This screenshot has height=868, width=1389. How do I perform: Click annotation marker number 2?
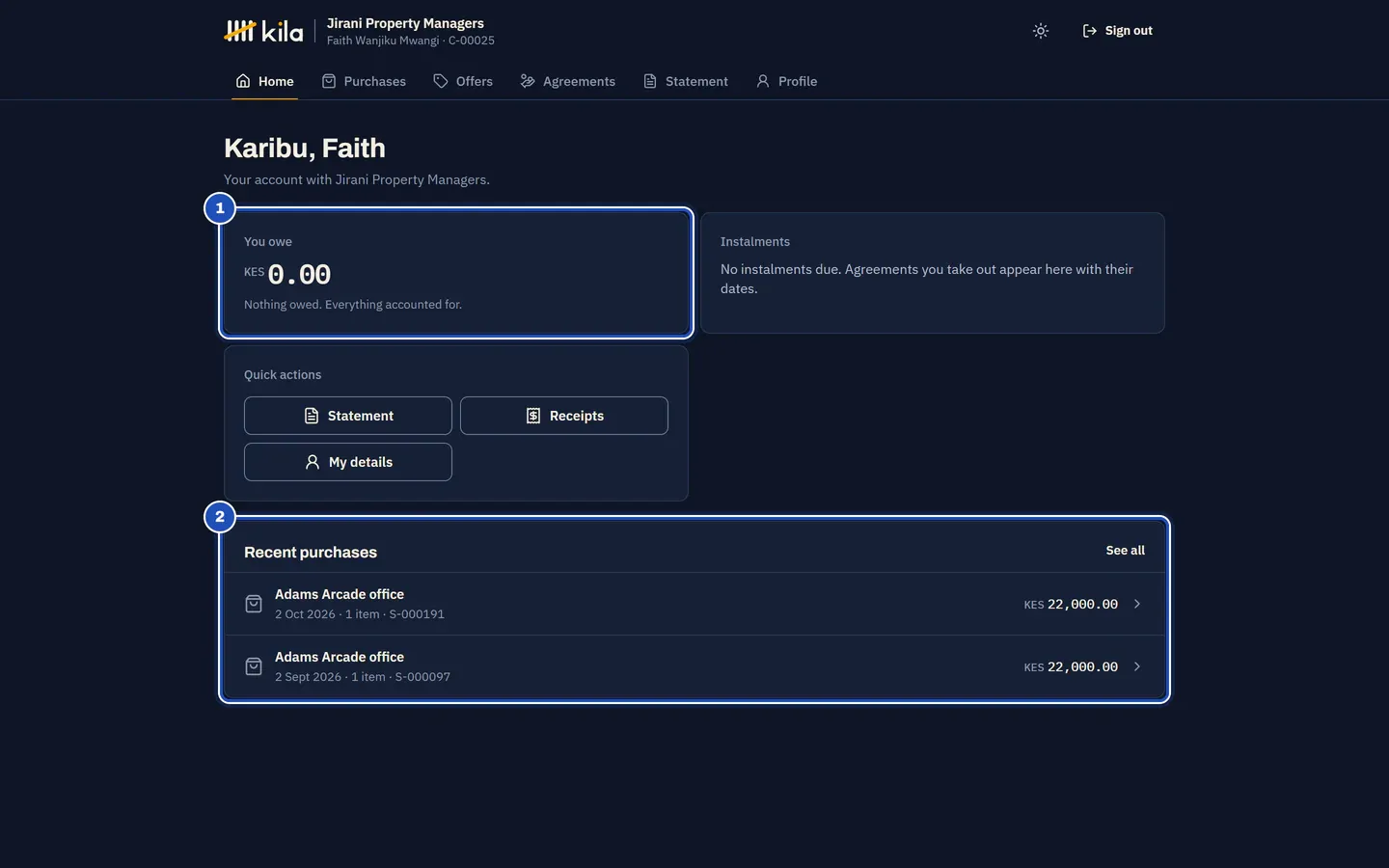(x=220, y=517)
